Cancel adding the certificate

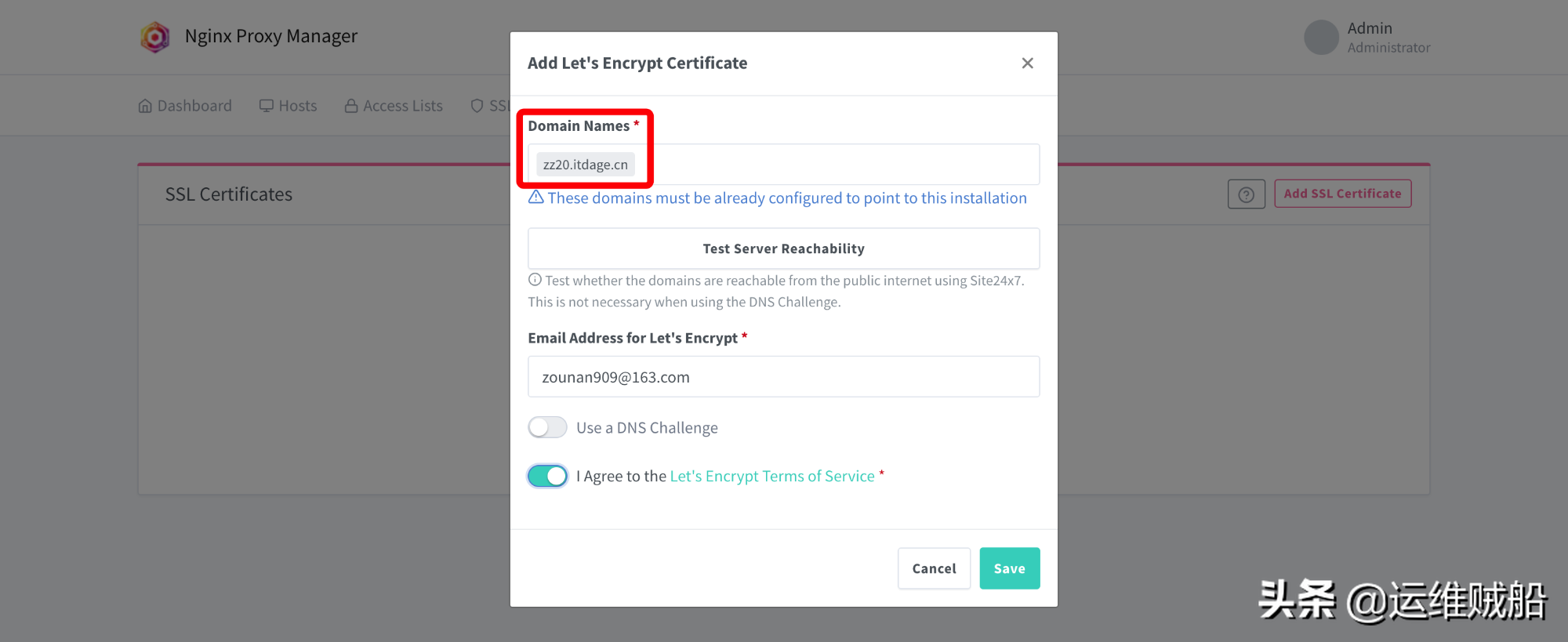click(x=934, y=568)
